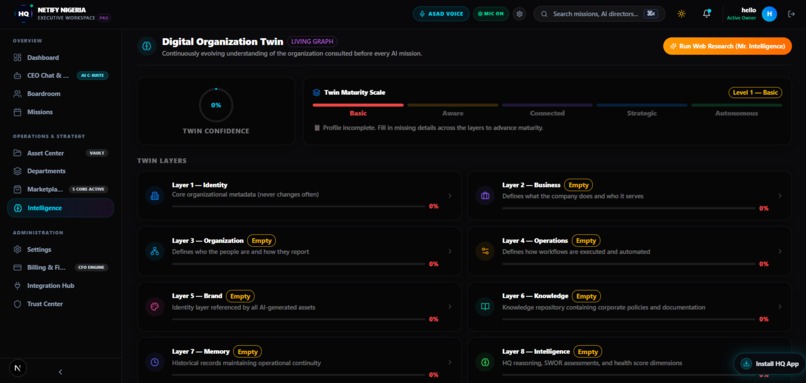The height and width of the screenshot is (383, 806).
Task: Click Layer 4 Operations progress bar
Action: coord(629,264)
